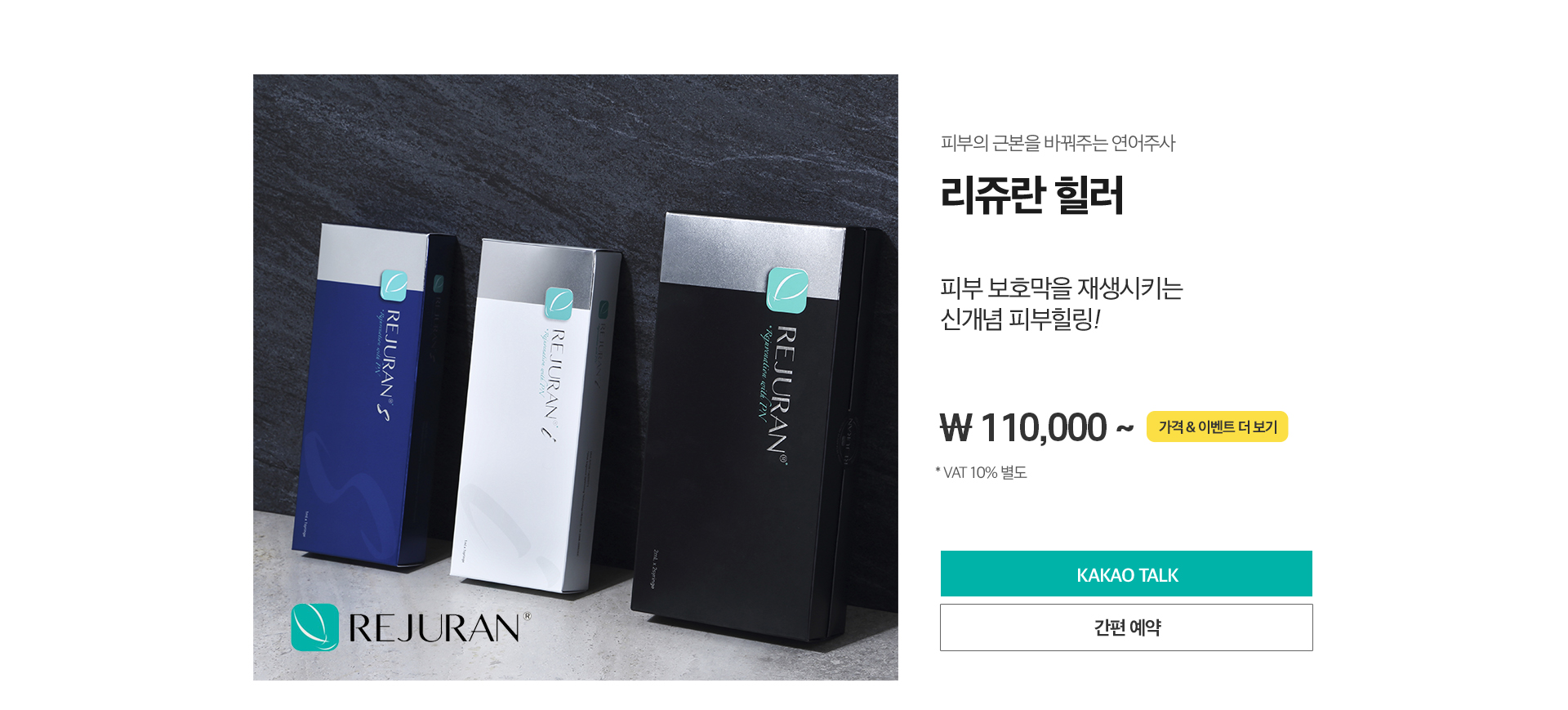The width and height of the screenshot is (1568, 710).
Task: Click the 신개념 피부힐링! text line
Action: point(1021,319)
